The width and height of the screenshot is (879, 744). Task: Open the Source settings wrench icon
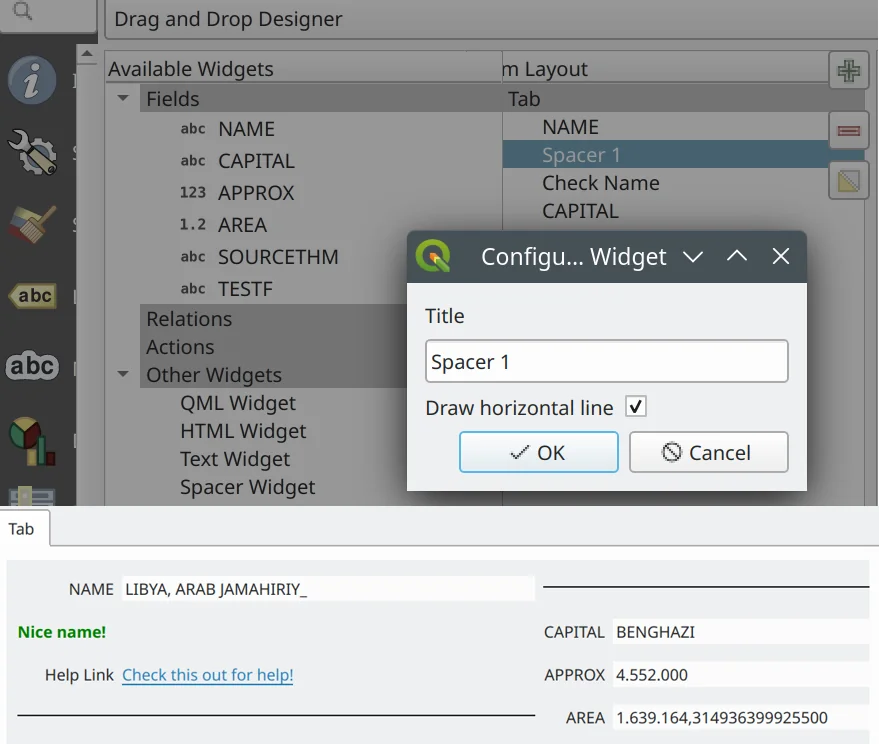click(x=32, y=151)
